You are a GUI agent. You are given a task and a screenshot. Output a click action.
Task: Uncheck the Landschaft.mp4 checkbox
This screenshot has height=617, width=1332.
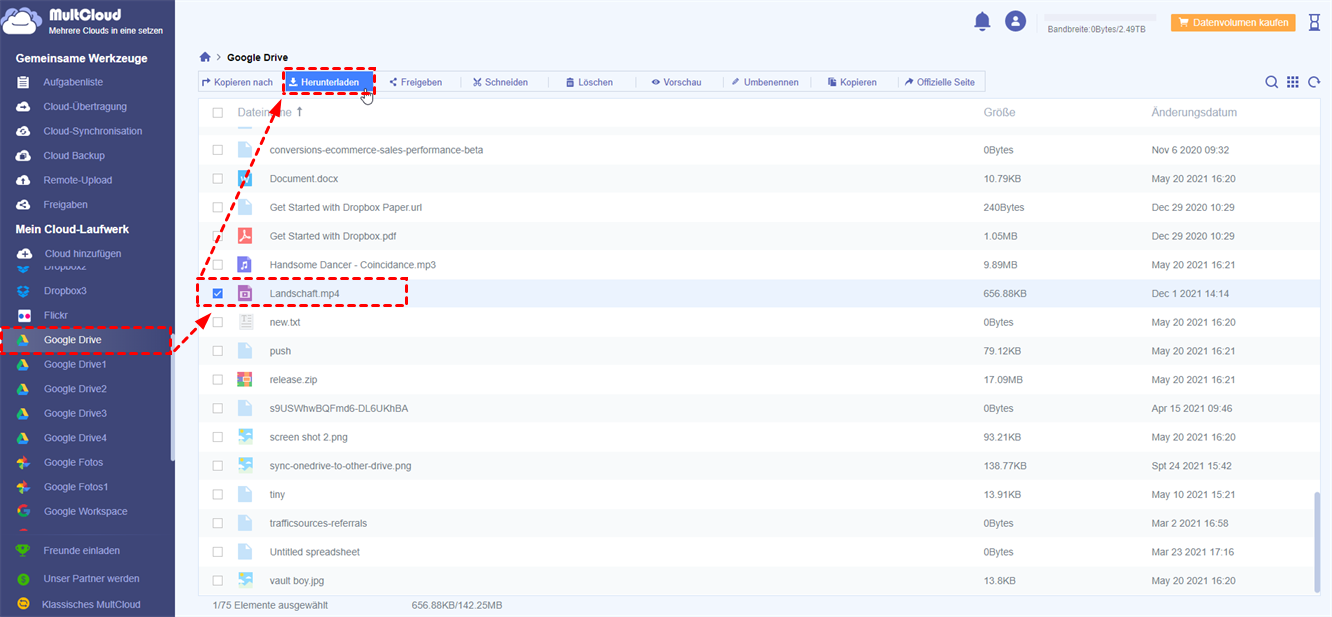pos(218,294)
